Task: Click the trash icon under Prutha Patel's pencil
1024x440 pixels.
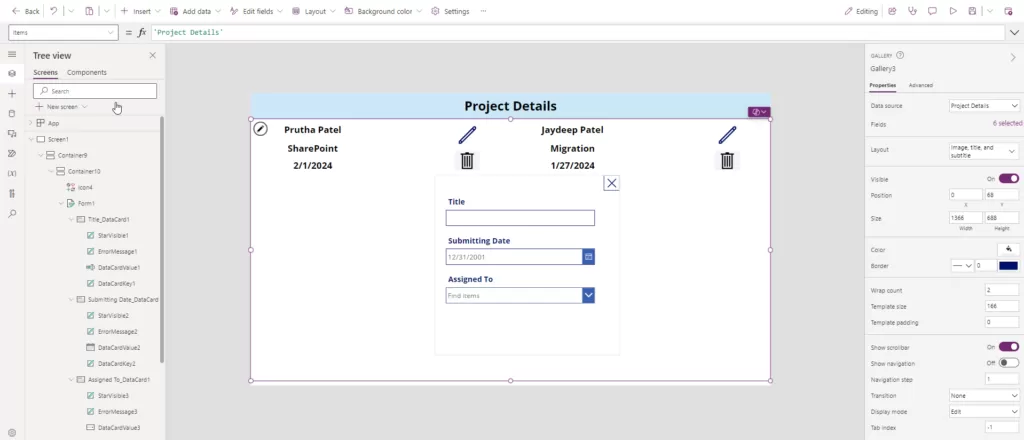Action: pos(467,161)
